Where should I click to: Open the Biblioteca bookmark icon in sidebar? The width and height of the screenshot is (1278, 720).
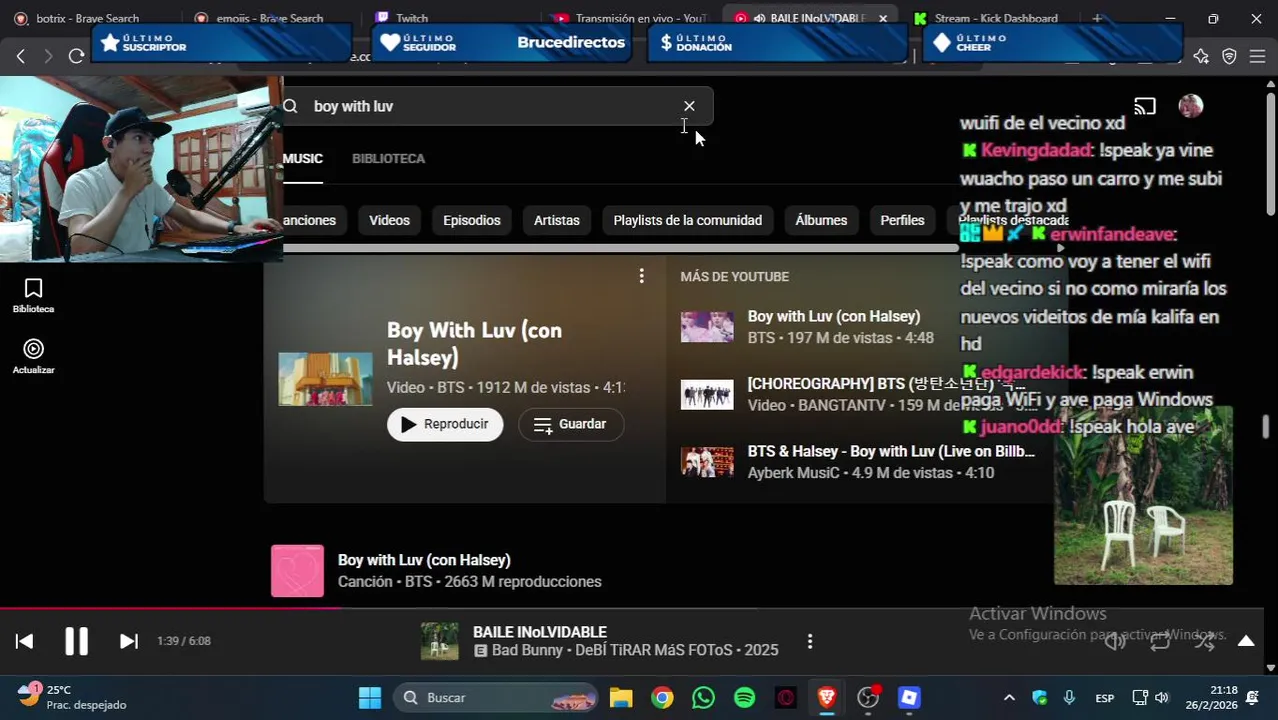coord(33,295)
